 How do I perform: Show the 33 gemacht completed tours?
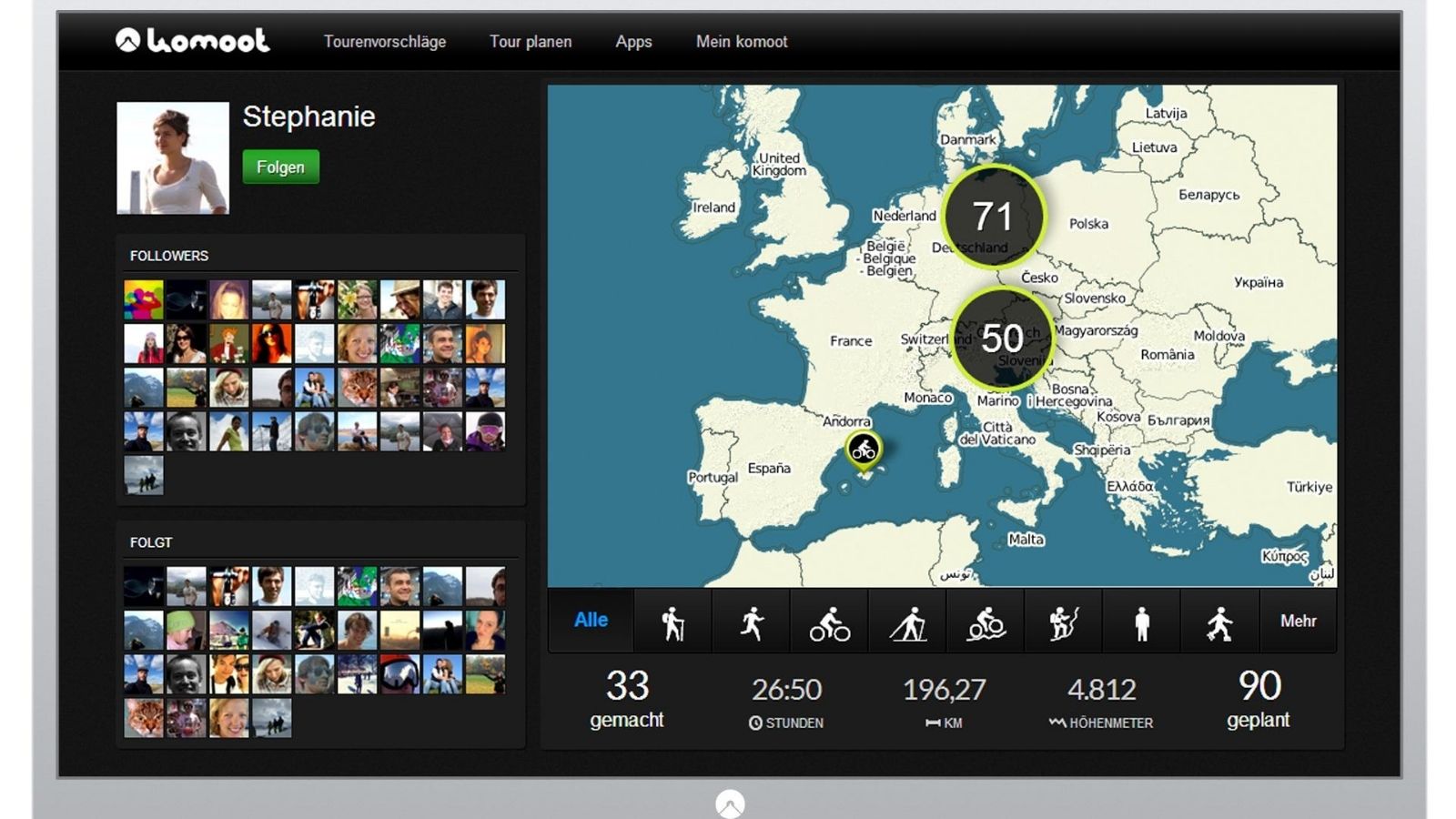click(x=627, y=699)
